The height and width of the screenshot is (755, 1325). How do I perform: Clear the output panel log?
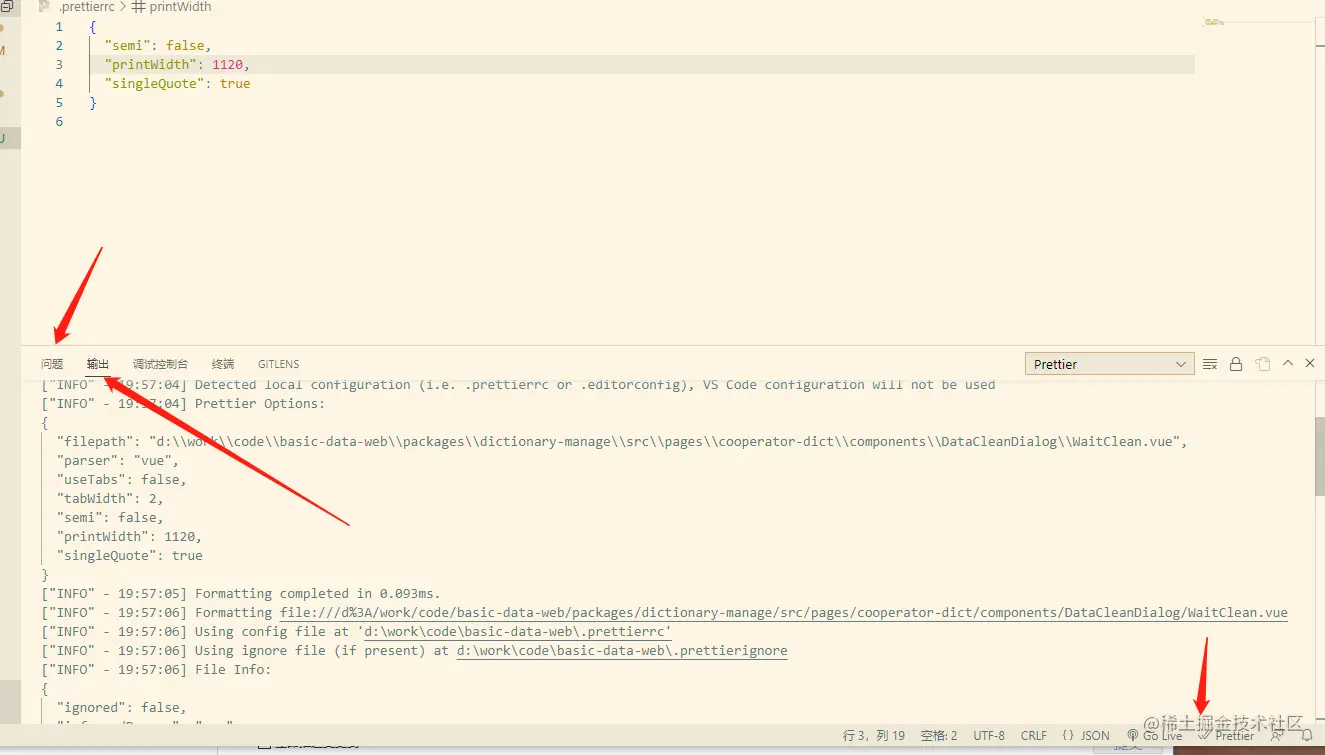point(1210,364)
